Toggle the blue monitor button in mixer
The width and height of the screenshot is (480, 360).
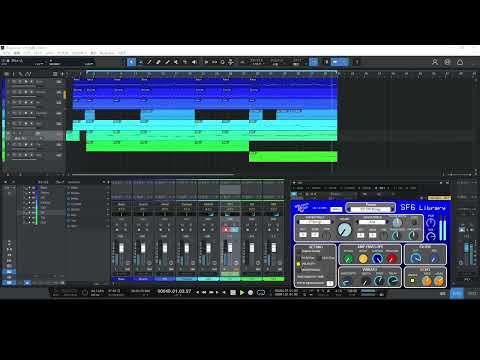(x=235, y=229)
